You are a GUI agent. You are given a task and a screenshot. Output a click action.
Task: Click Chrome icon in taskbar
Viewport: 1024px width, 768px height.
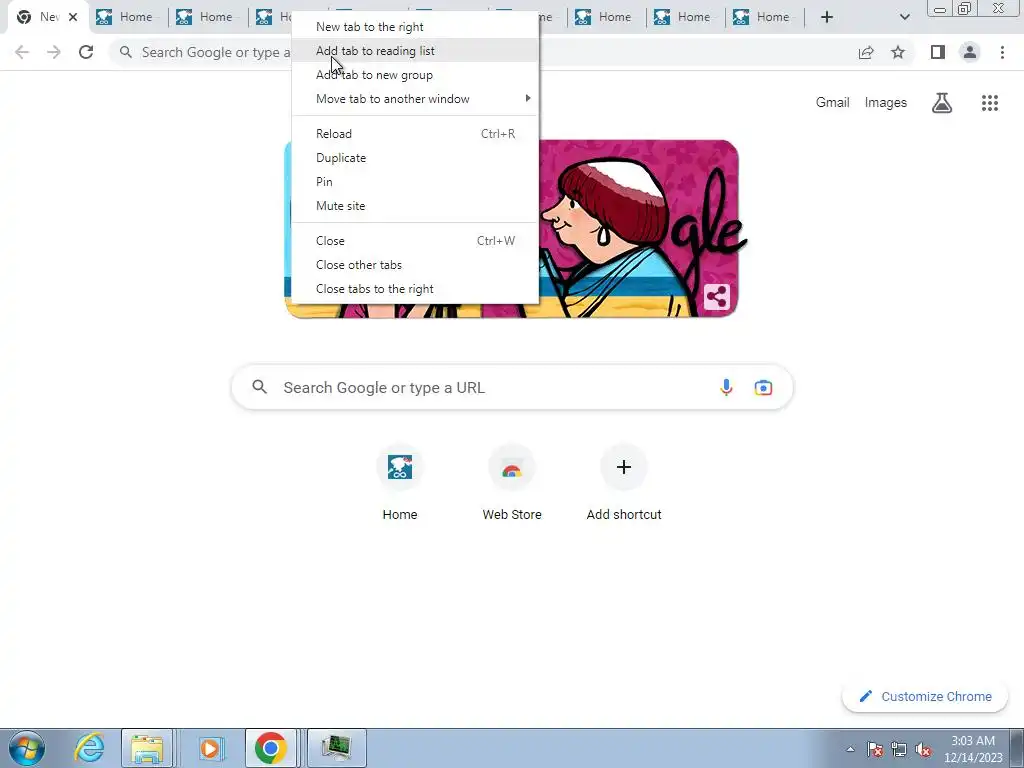270,748
